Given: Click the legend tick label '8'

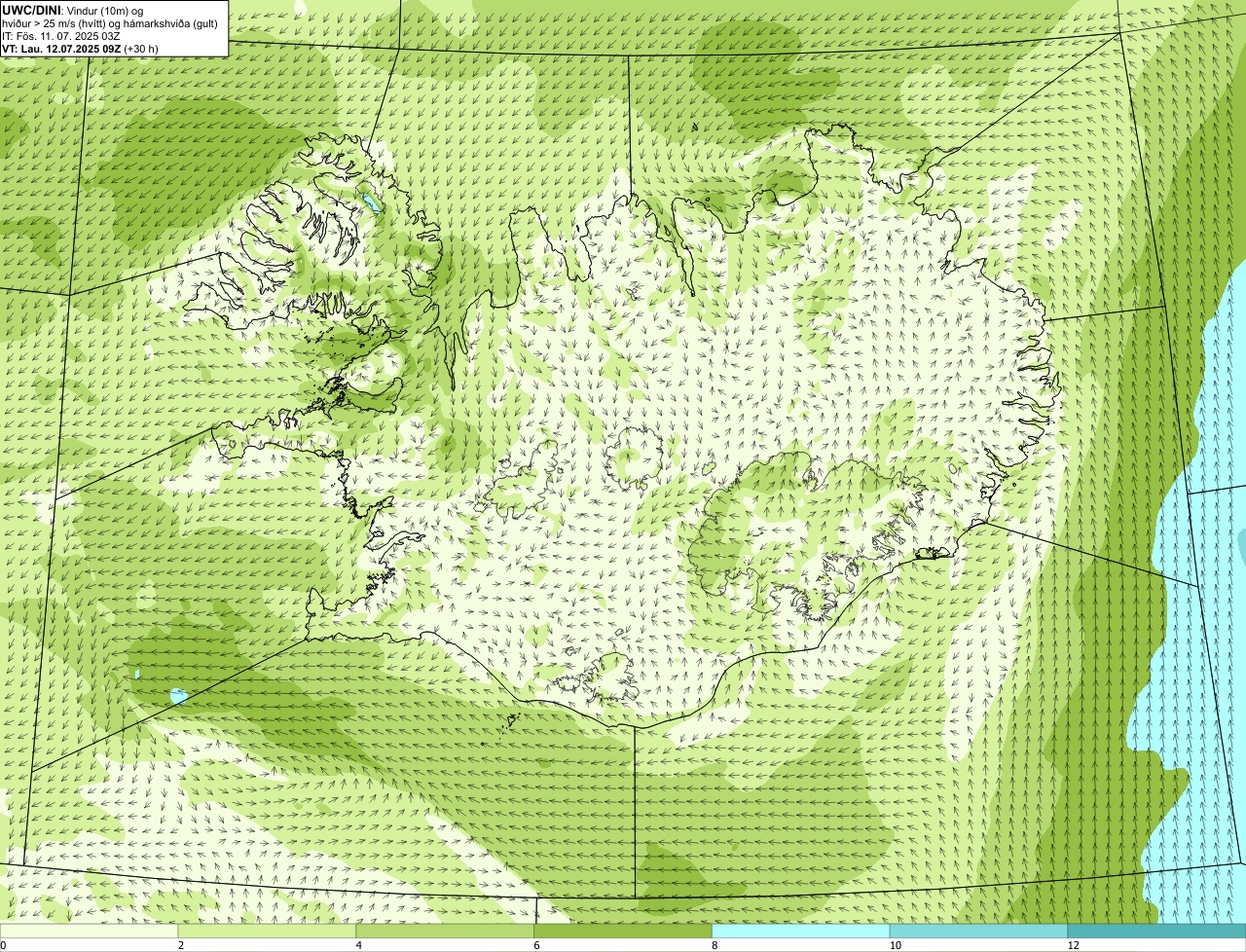Looking at the screenshot, I should click(x=715, y=945).
